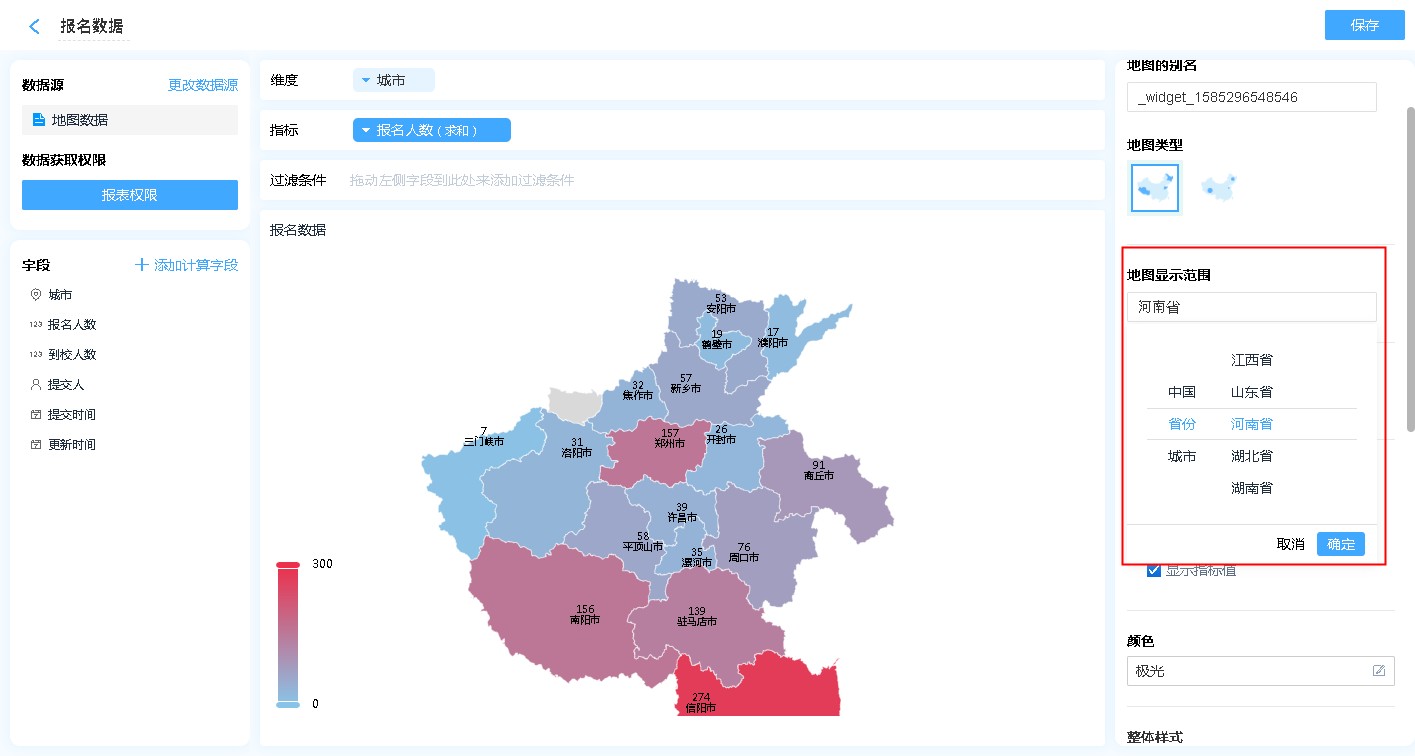1415x756 pixels.
Task: Select 湖北省 in the province list
Action: 1252,456
